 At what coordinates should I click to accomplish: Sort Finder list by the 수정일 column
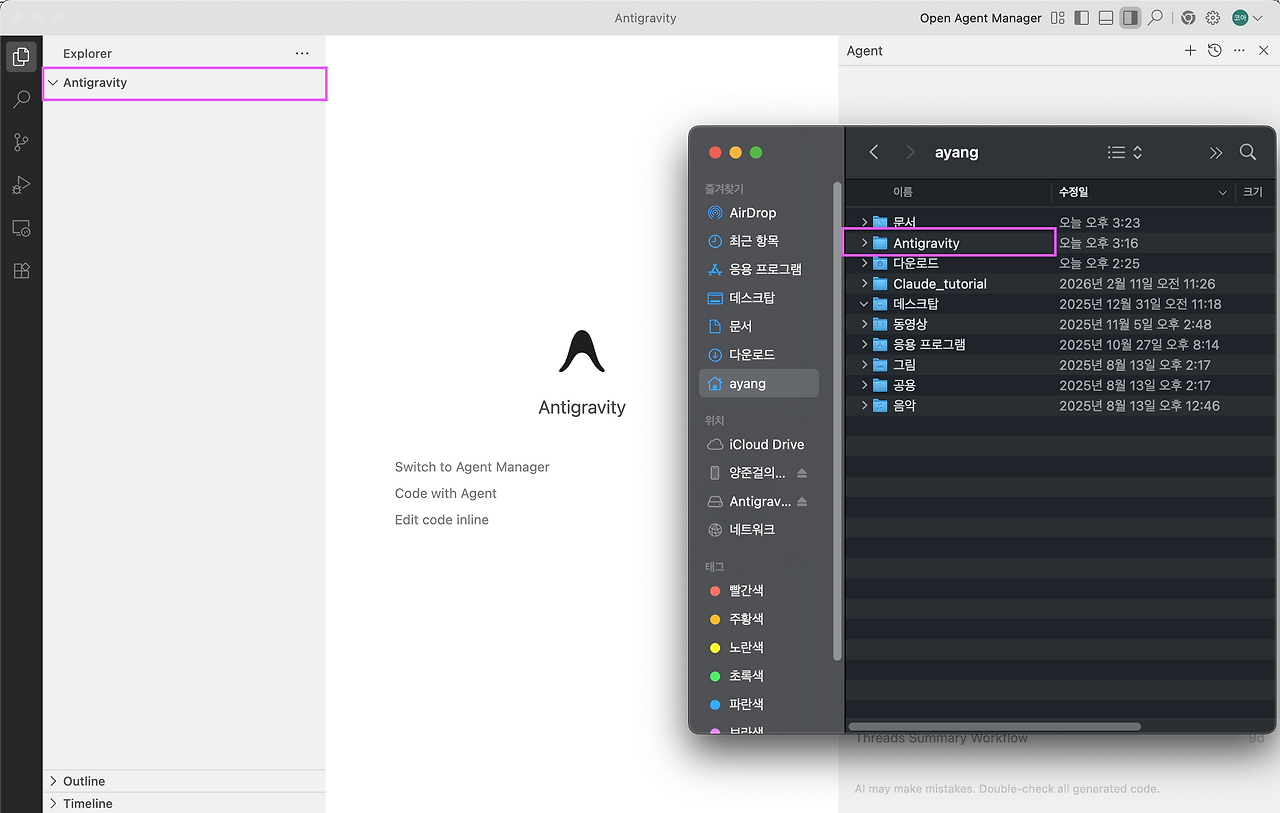(1144, 192)
